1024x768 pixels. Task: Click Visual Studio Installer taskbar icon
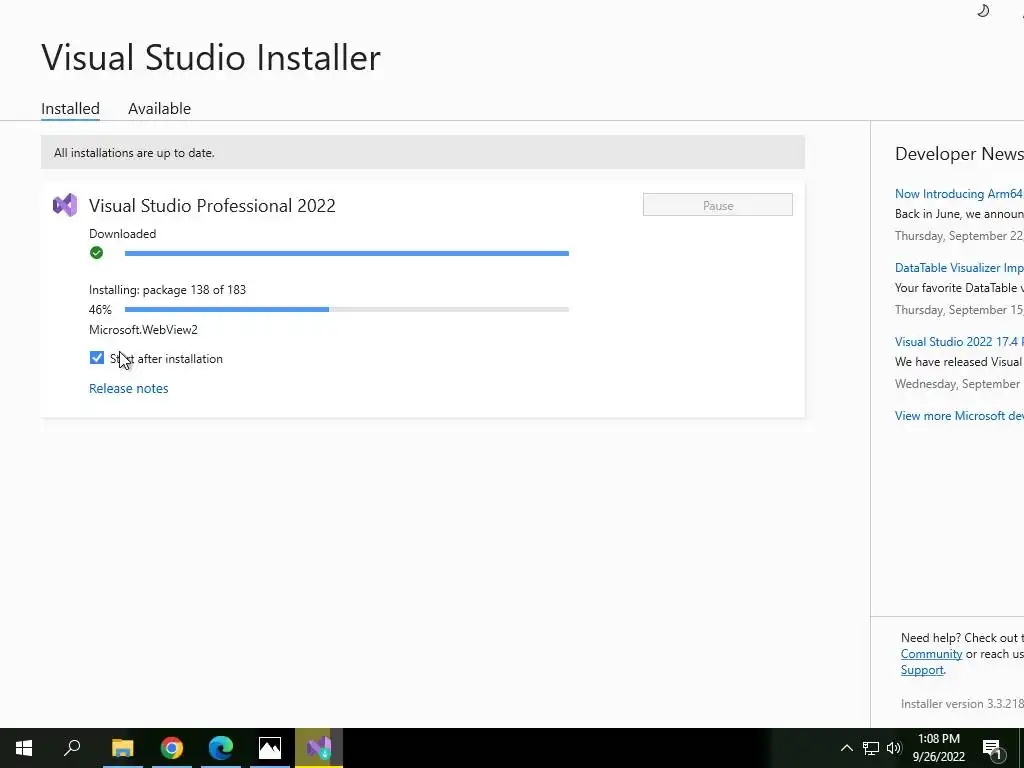[x=319, y=748]
